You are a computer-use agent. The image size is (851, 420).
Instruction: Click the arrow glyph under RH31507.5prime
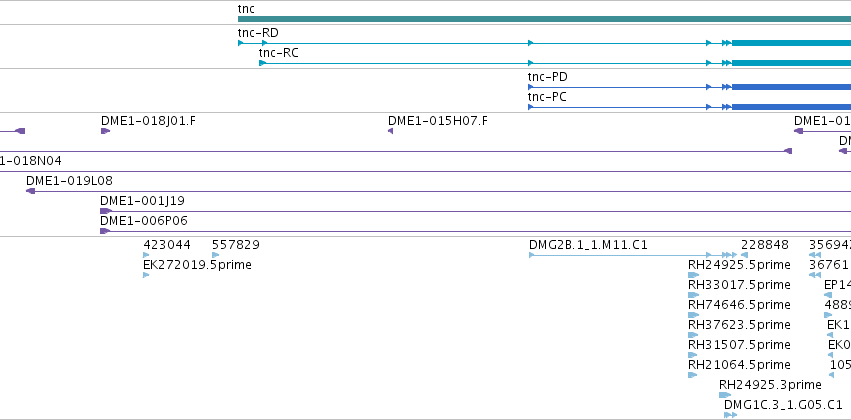[693, 355]
